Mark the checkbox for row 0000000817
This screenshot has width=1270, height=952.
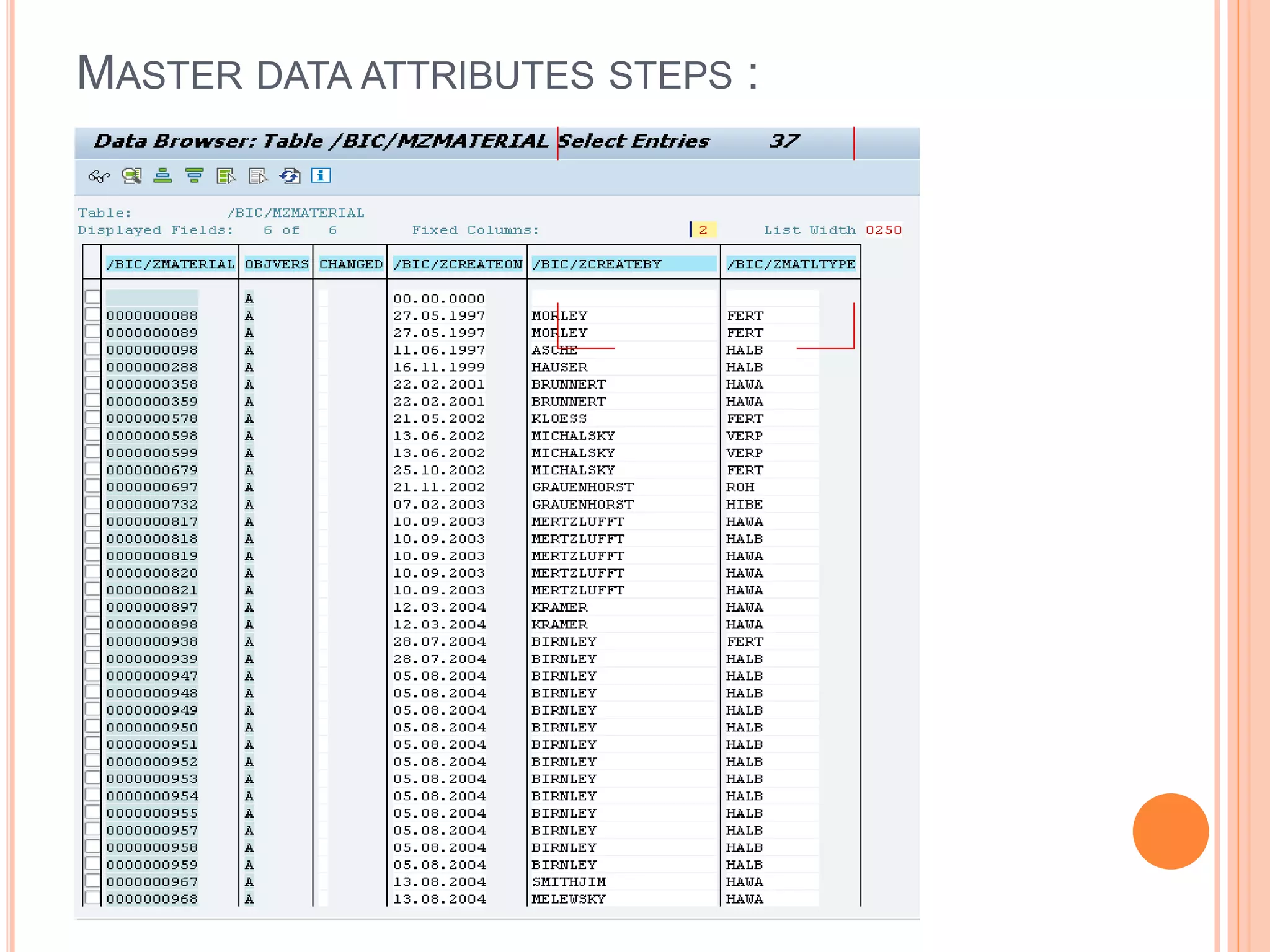pos(92,521)
